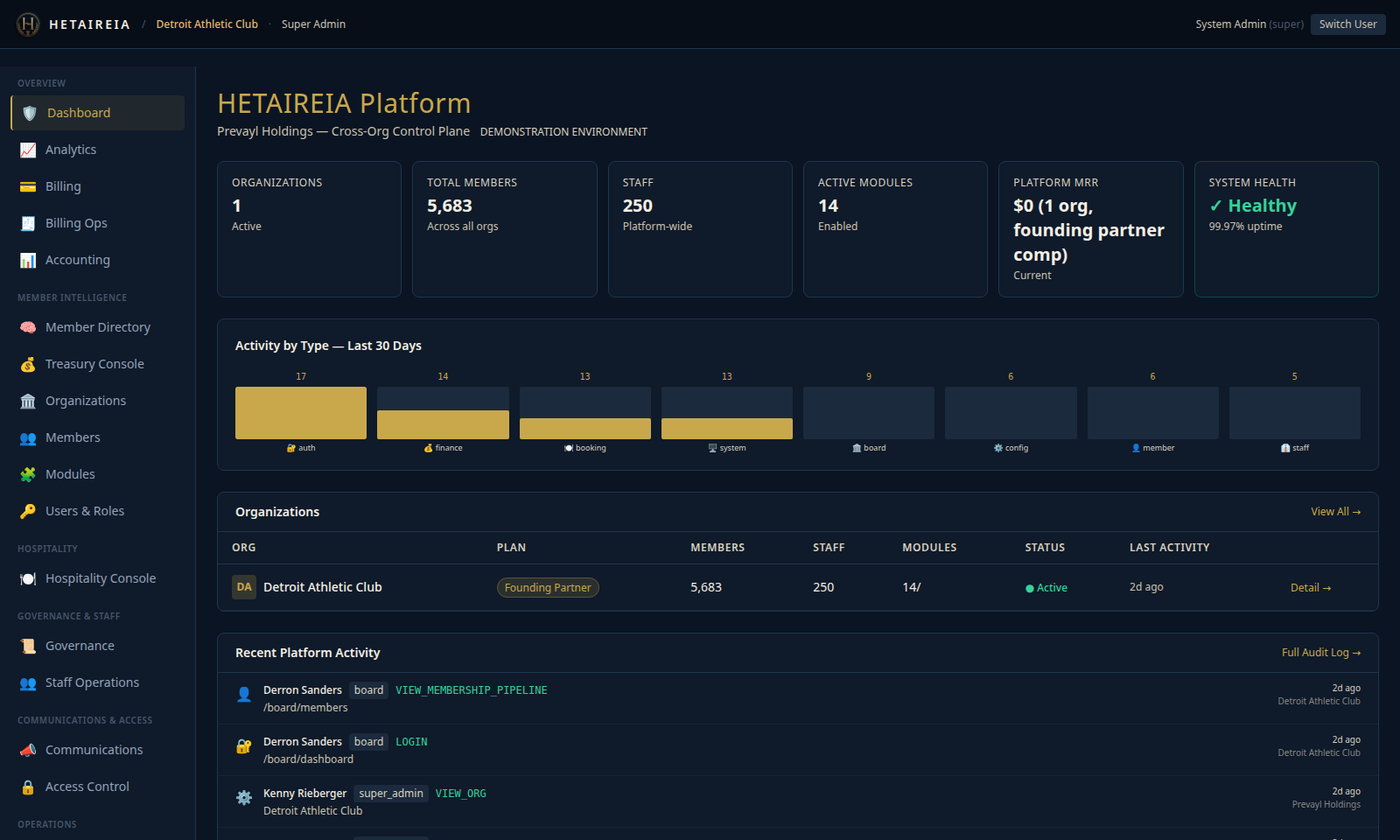Image resolution: width=1400 pixels, height=840 pixels.
Task: Select the Total Members stat card
Action: click(505, 229)
